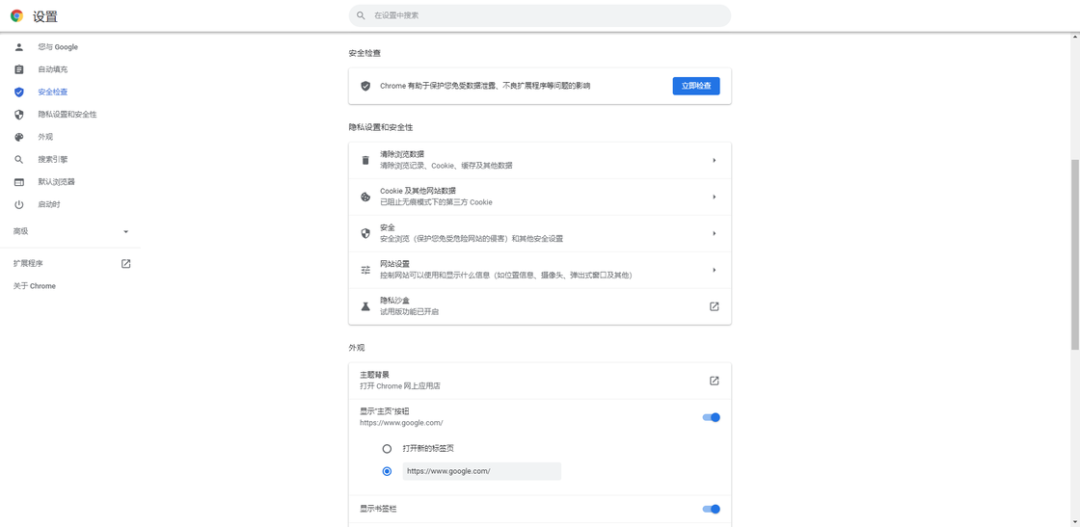Click the browser window icon for 默认浏览器
The height and width of the screenshot is (527, 1080).
tap(19, 182)
